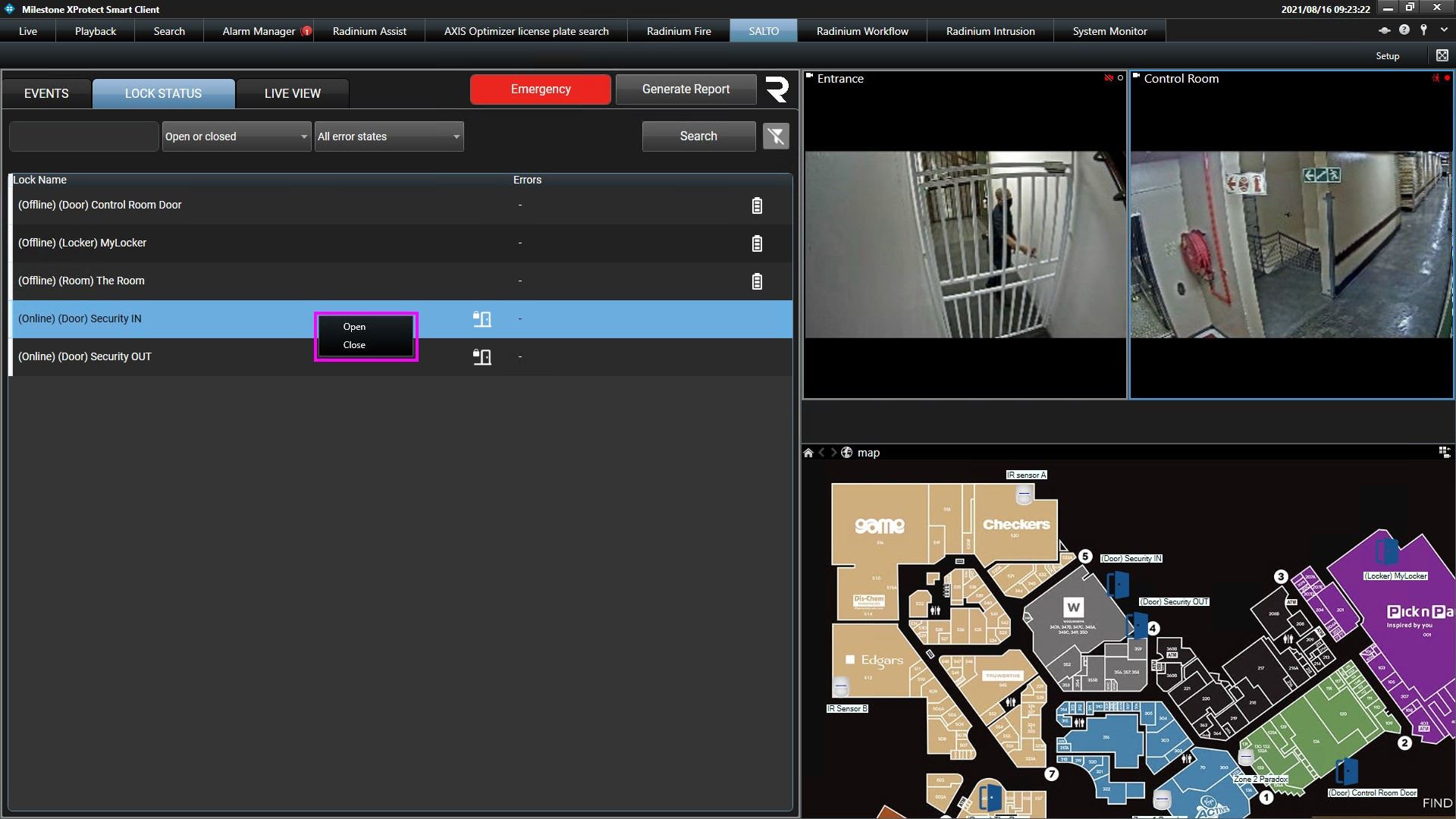Open the Alarm Manager tab
This screenshot has height=819, width=1456.
259,31
